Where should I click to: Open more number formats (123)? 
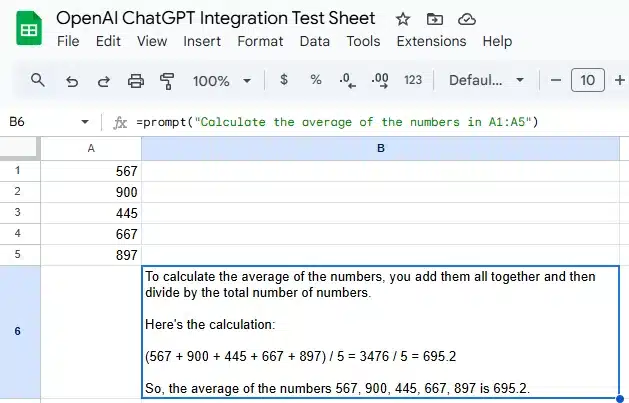[413, 80]
